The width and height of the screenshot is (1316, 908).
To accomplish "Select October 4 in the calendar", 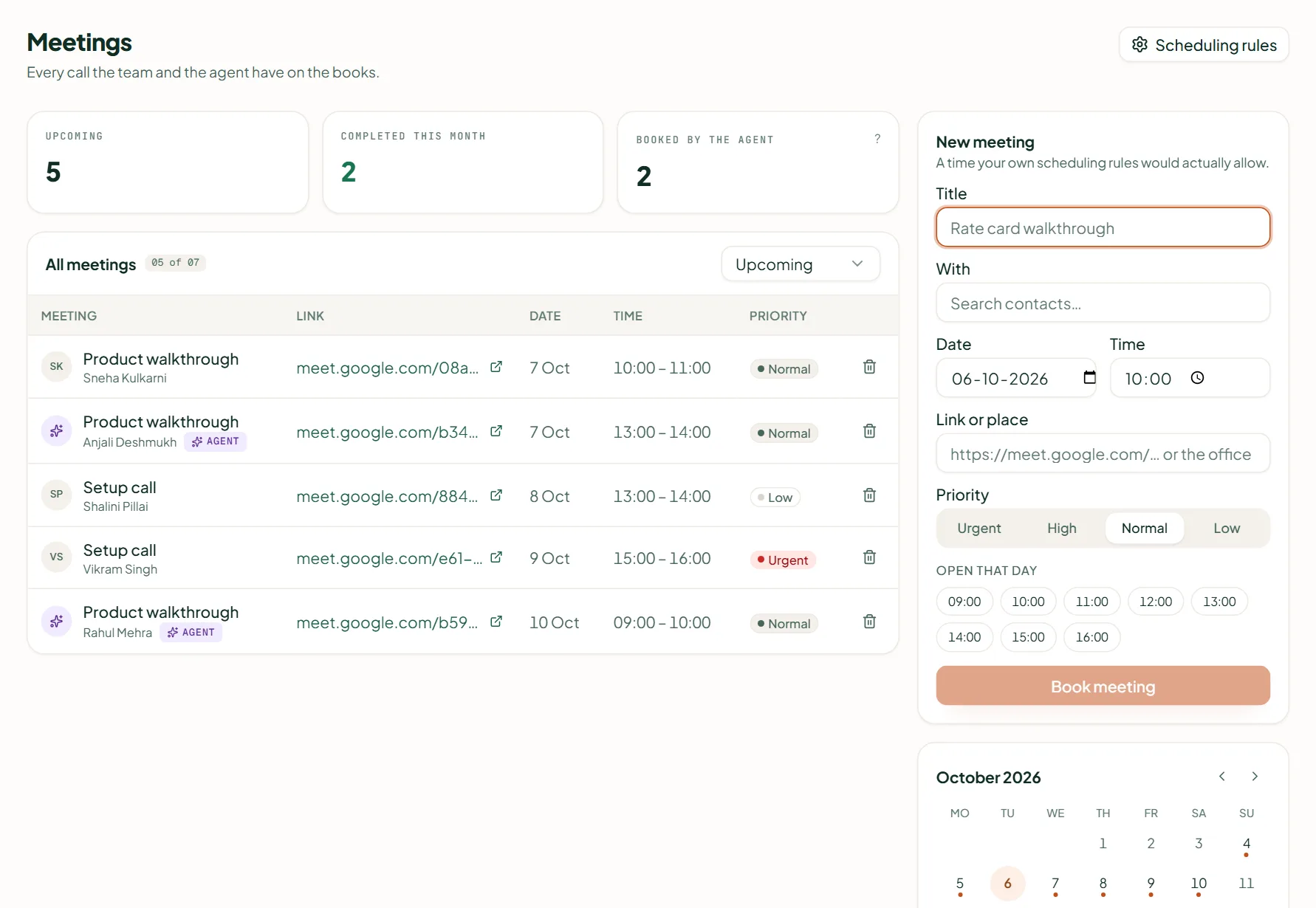I will click(x=1247, y=844).
